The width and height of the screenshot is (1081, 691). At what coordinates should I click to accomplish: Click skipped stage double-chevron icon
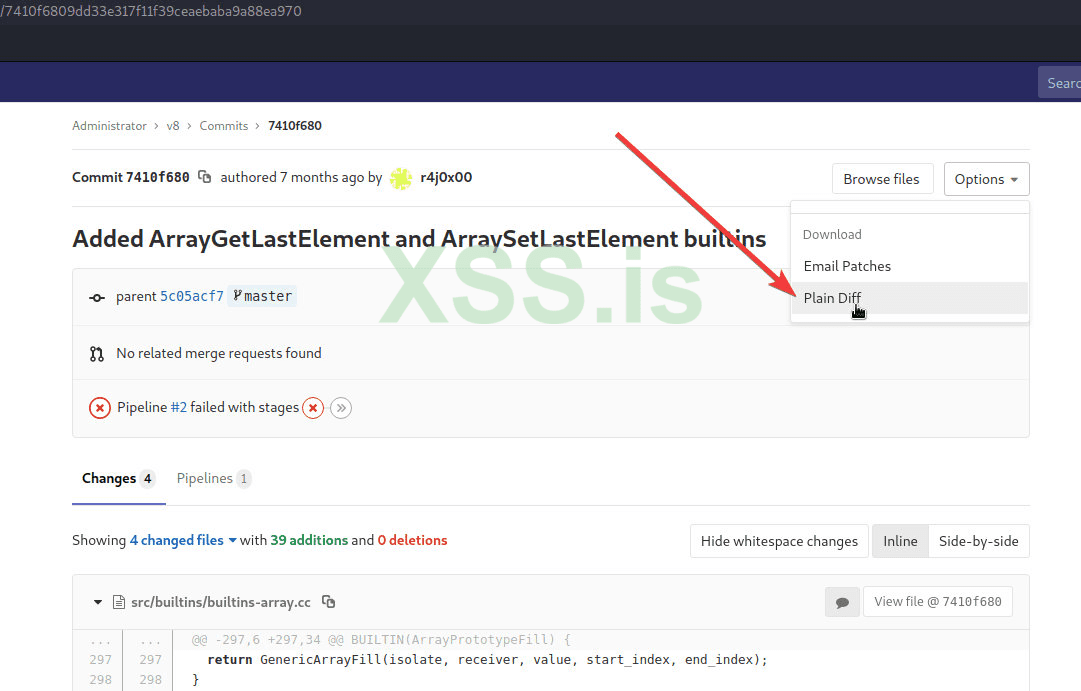pyautogui.click(x=341, y=408)
